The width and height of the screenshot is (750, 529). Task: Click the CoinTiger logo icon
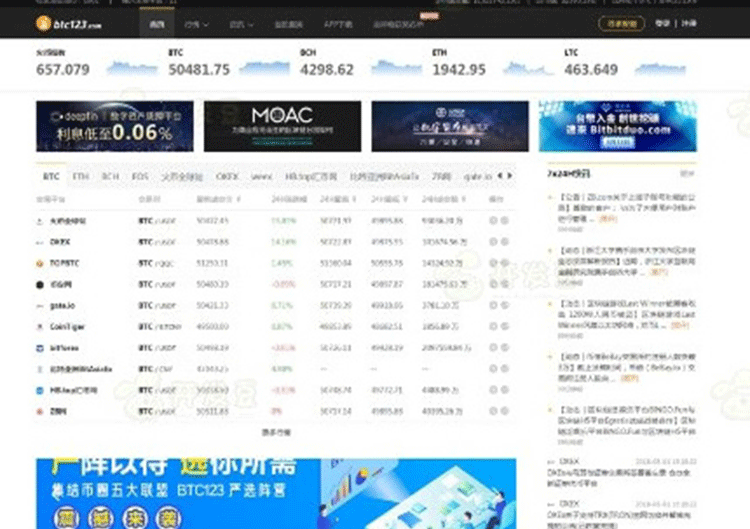coord(40,327)
